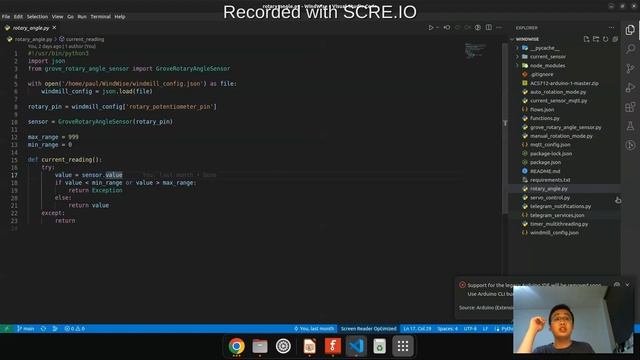Go to line via Ln 17 Col status
The image size is (640, 360).
point(417,329)
